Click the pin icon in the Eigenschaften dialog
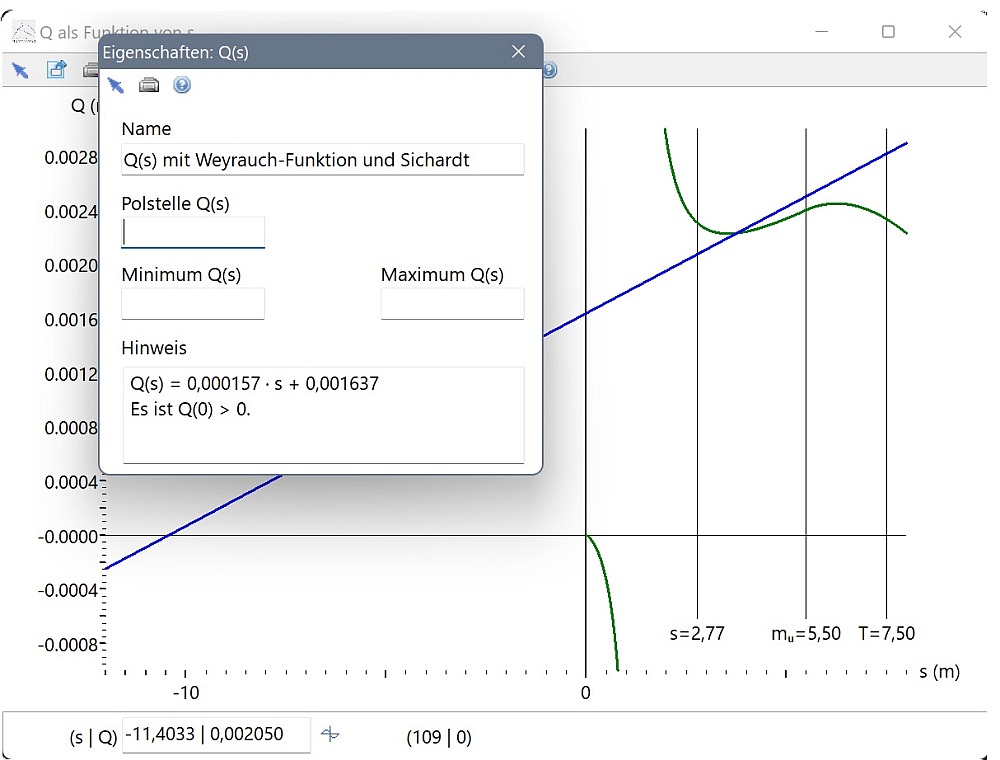Viewport: 1000px width, 760px height. 116,85
